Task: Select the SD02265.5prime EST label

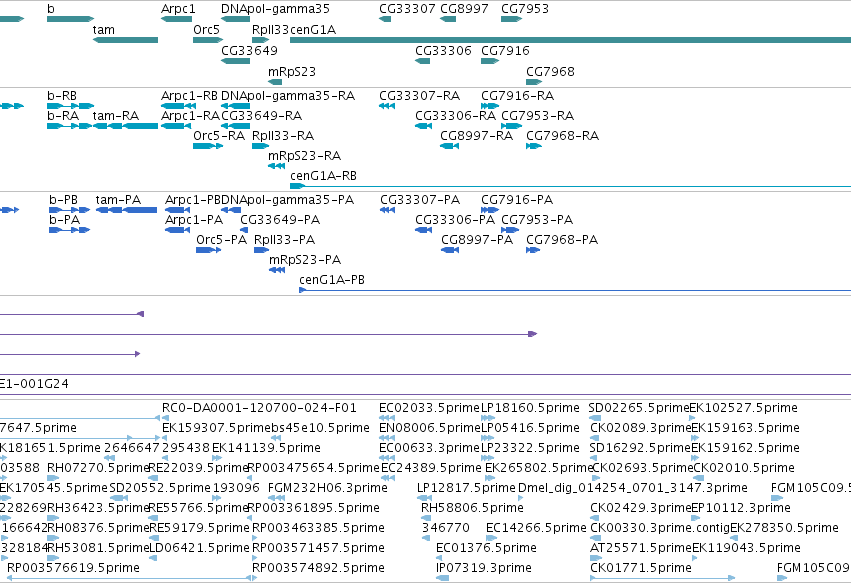Action: point(639,408)
